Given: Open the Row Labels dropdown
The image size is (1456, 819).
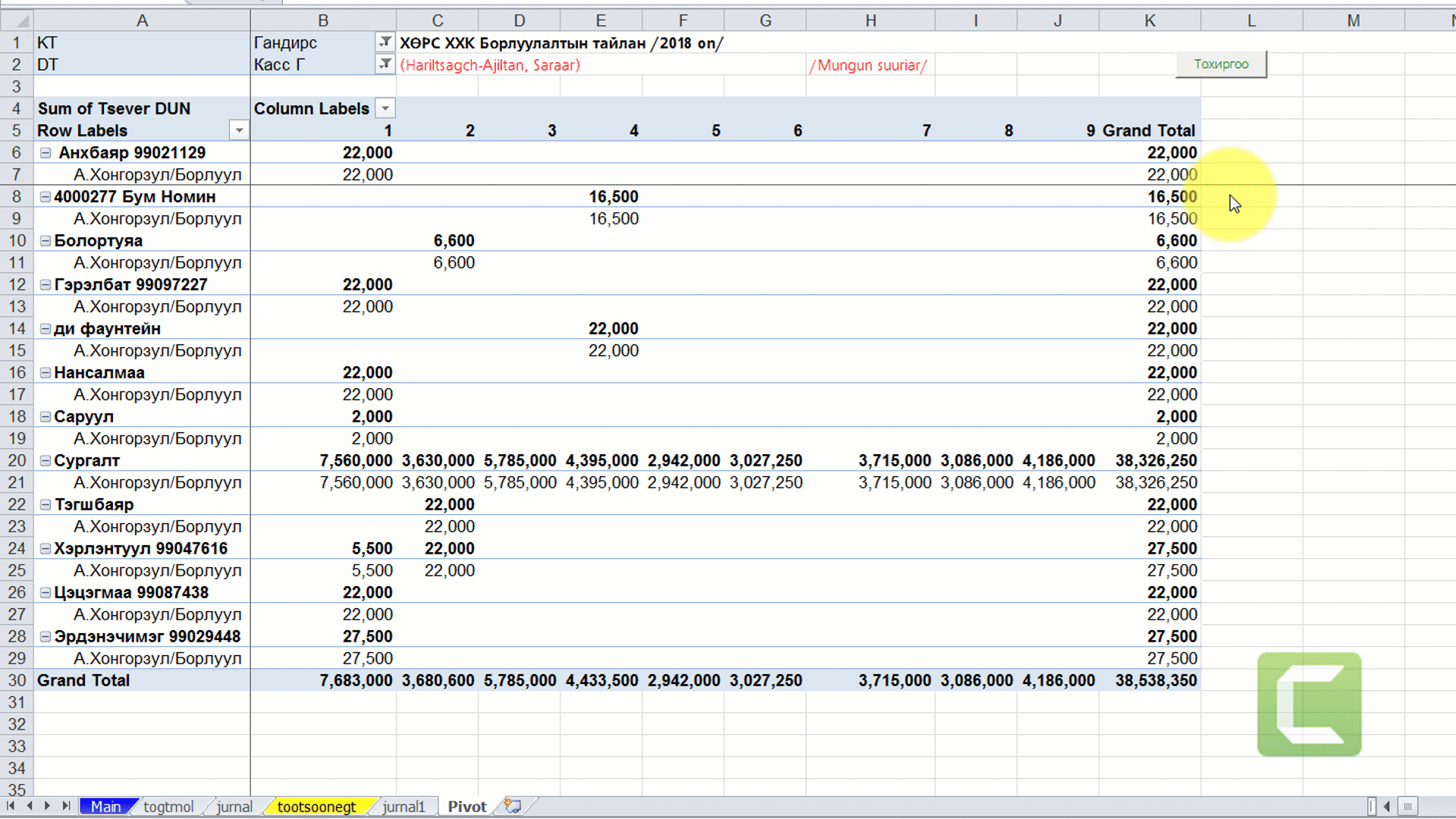Looking at the screenshot, I should (x=239, y=130).
